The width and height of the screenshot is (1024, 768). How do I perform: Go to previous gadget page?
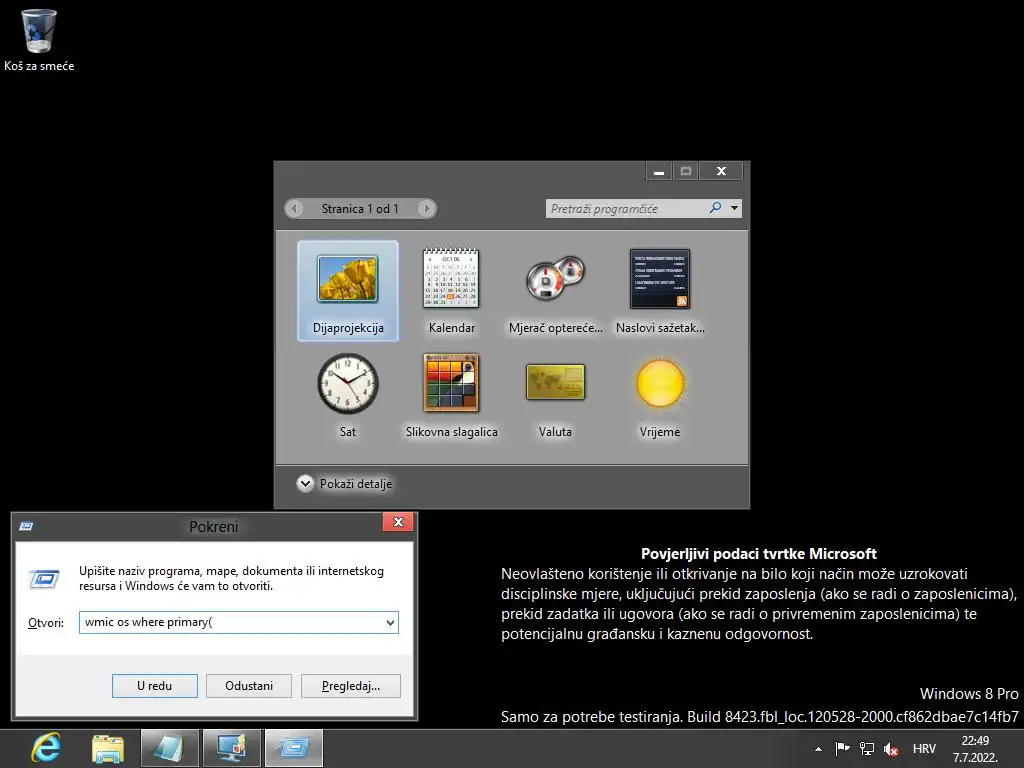click(x=295, y=208)
